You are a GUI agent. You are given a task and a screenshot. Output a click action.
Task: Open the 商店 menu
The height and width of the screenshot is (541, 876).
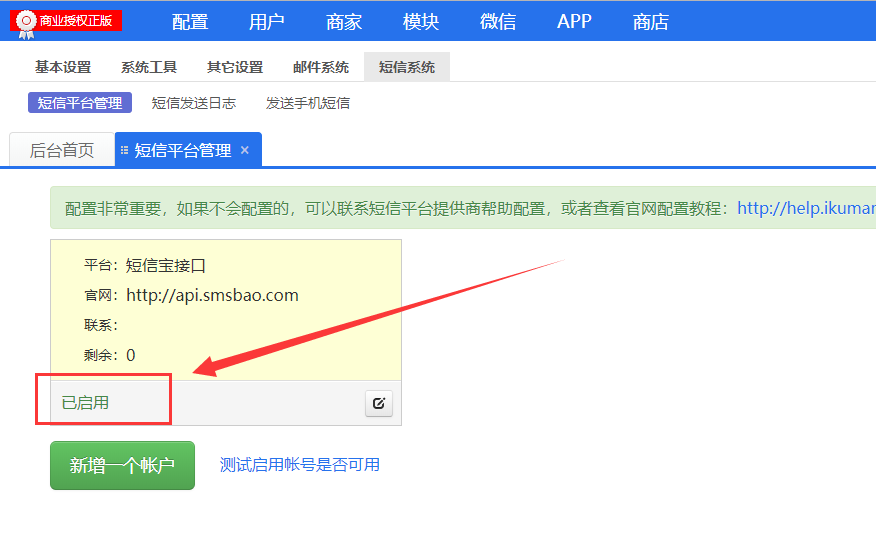[x=651, y=21]
